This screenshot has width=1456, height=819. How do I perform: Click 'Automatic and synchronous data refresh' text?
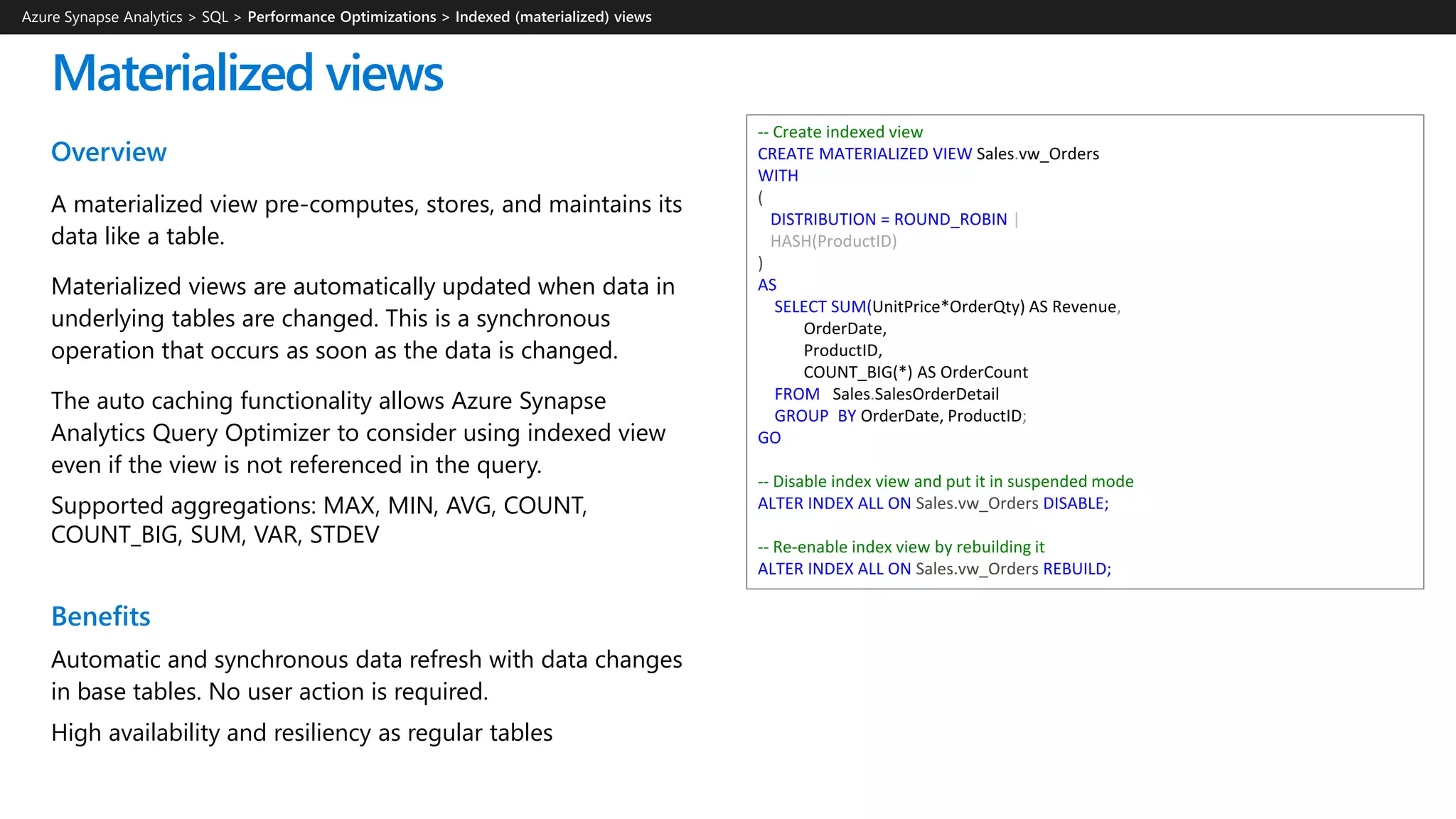point(366,675)
